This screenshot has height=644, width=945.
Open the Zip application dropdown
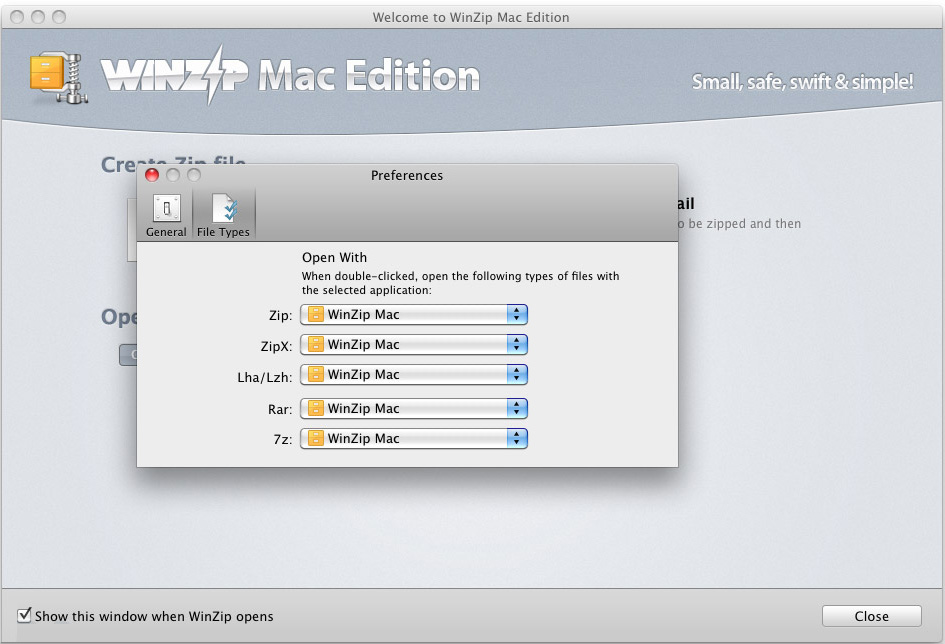(413, 315)
